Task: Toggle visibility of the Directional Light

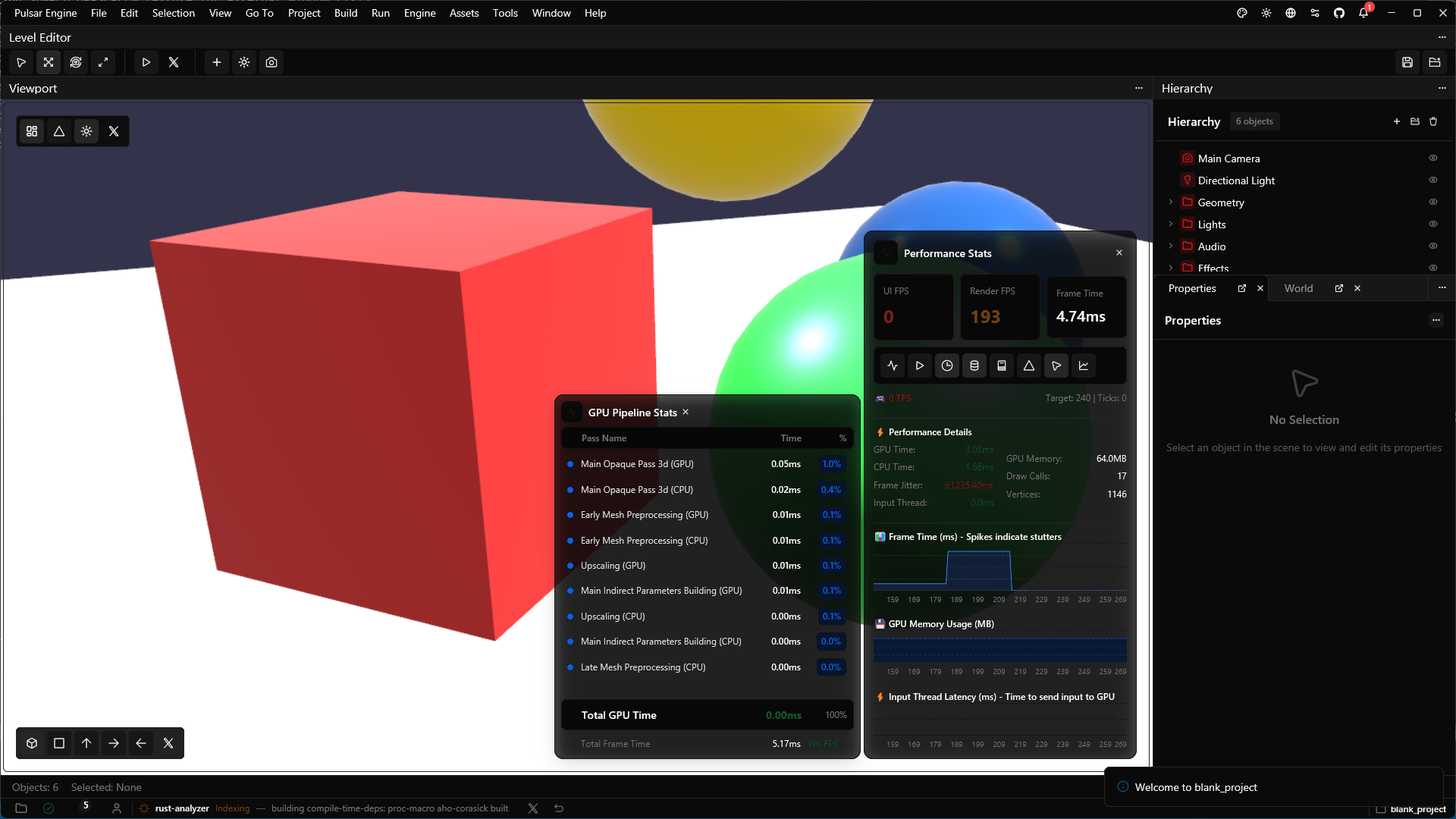Action: click(x=1432, y=179)
